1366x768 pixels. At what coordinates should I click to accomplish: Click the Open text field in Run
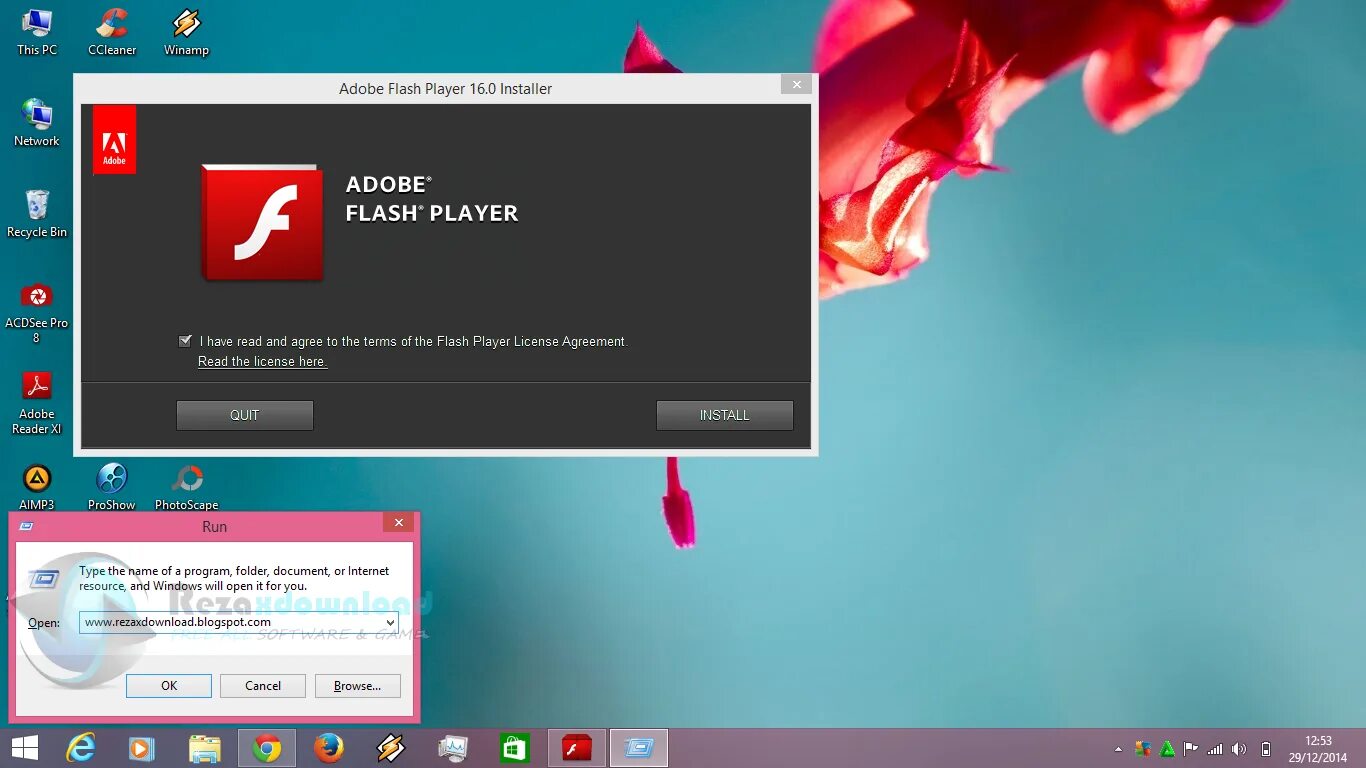tap(238, 622)
